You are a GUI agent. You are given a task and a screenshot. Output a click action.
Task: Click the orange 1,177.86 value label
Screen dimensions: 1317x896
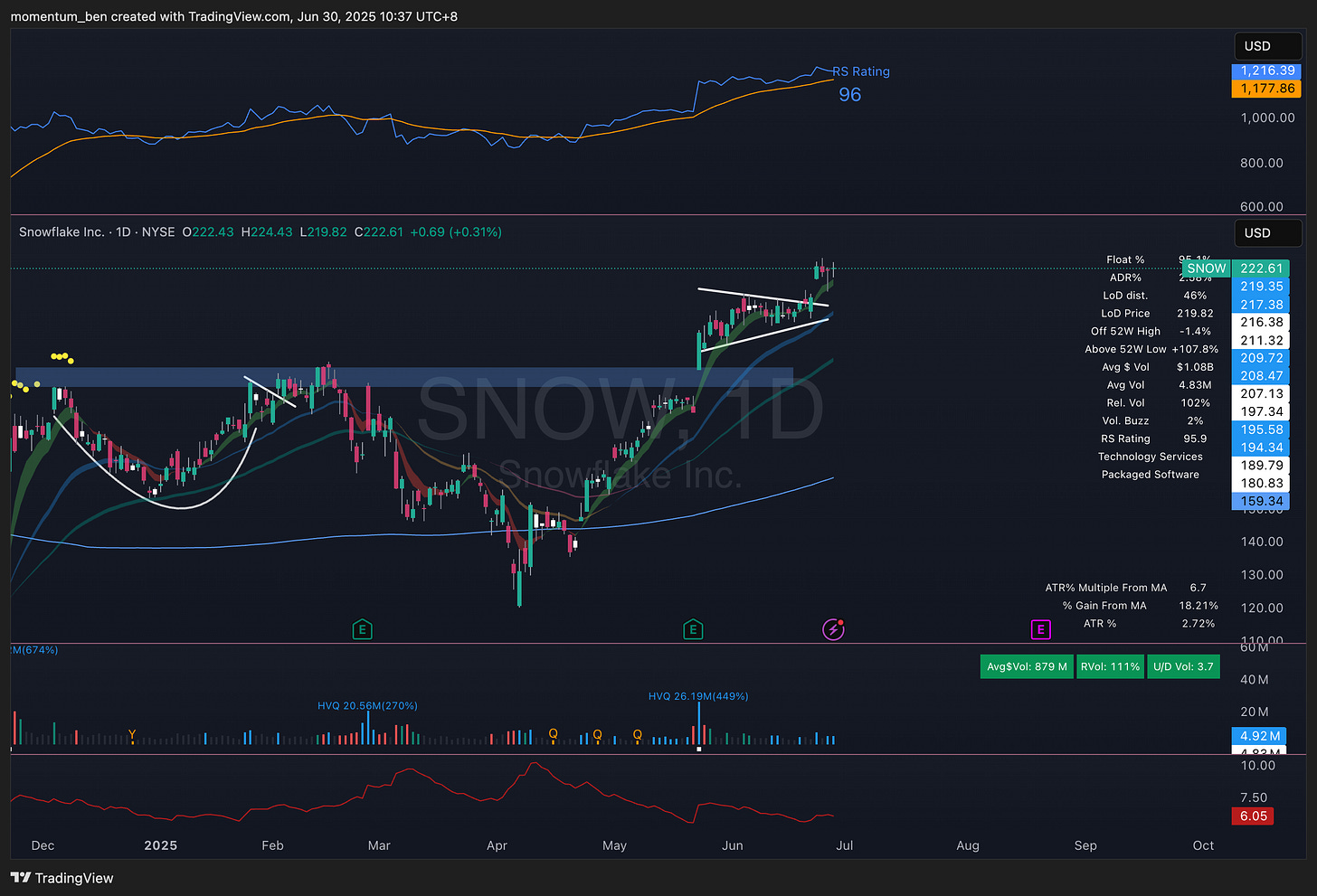[x=1267, y=89]
